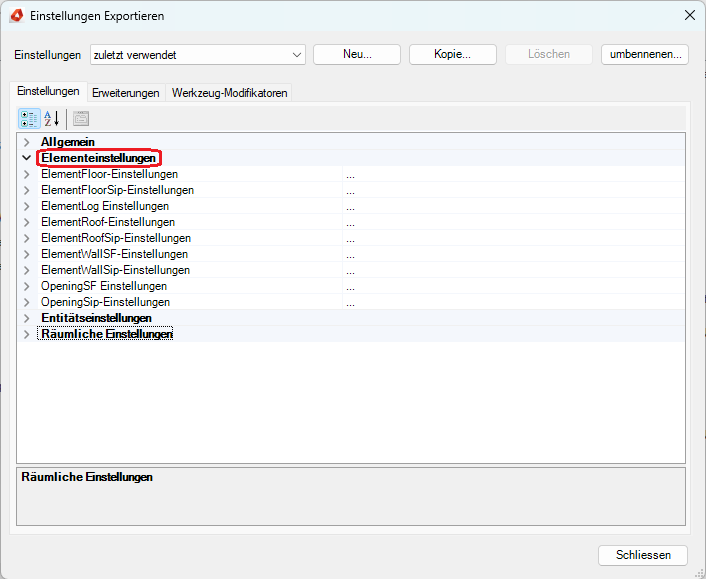Select Elementeinstellungen category label
The width and height of the screenshot is (706, 579).
click(x=99, y=158)
